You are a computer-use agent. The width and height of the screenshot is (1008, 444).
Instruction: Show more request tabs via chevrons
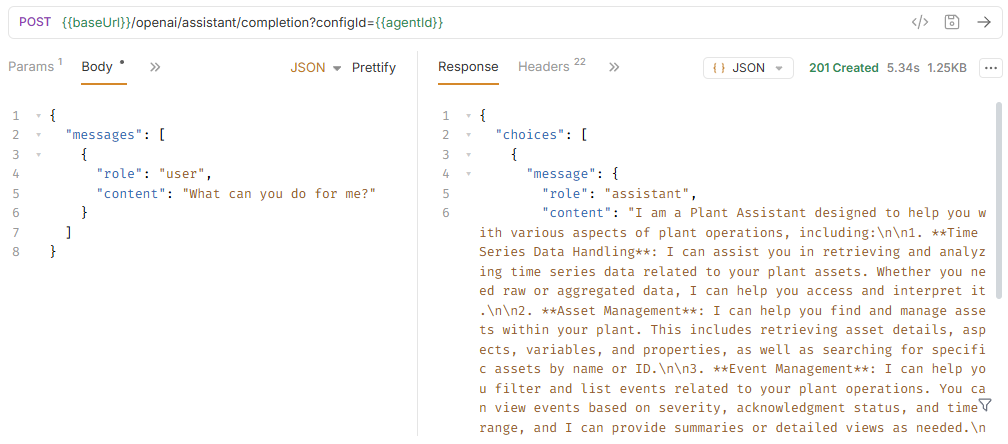coord(155,67)
